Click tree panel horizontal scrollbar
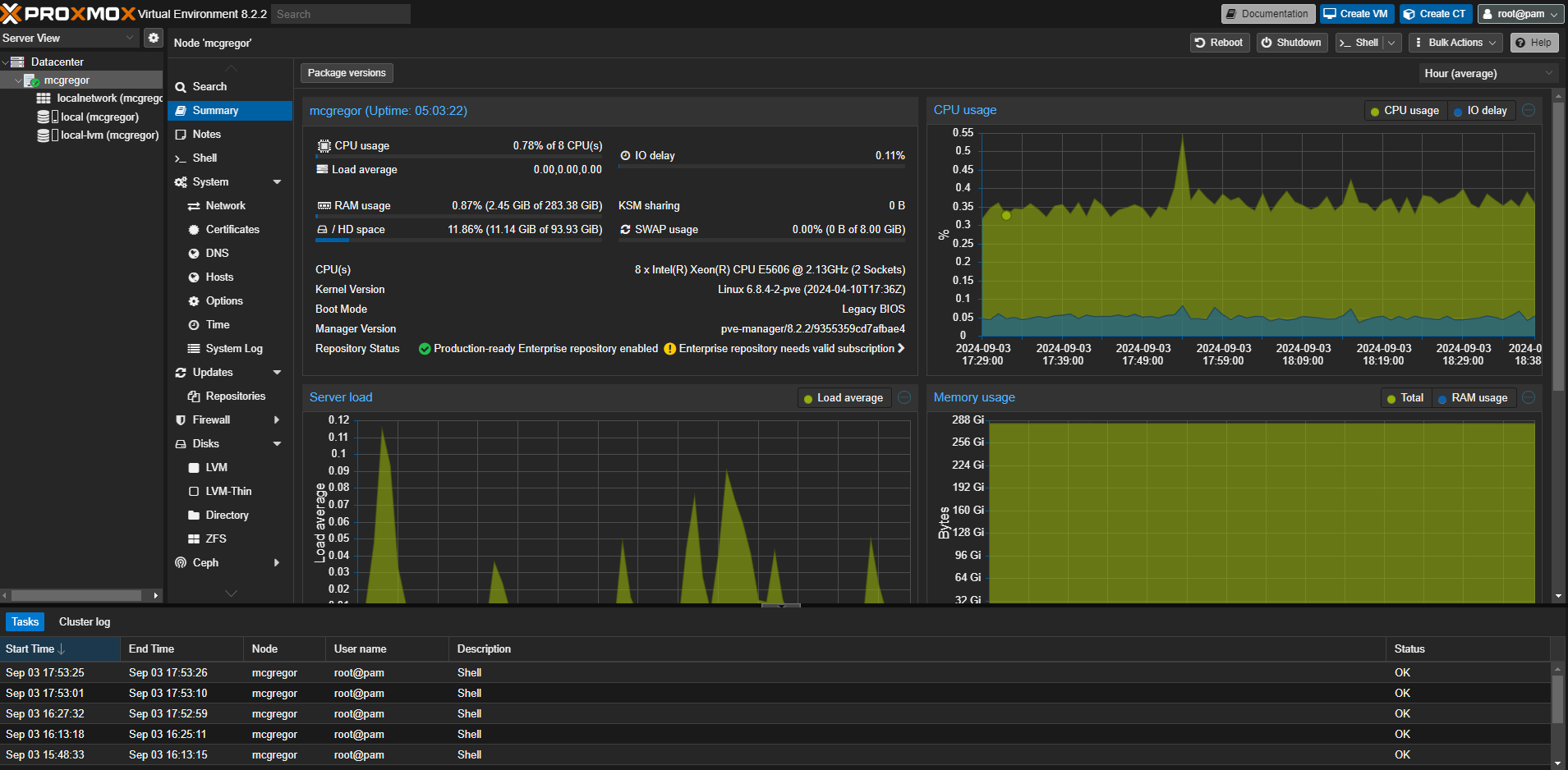 [x=76, y=595]
